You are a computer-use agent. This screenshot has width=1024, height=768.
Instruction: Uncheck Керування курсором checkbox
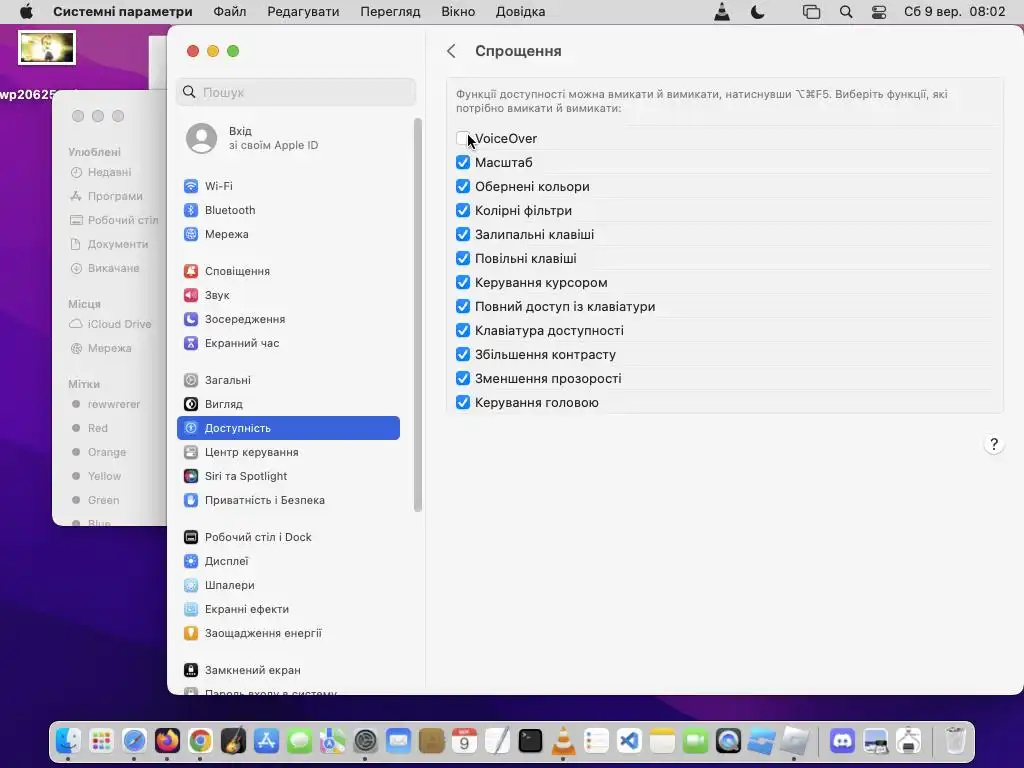coord(462,282)
